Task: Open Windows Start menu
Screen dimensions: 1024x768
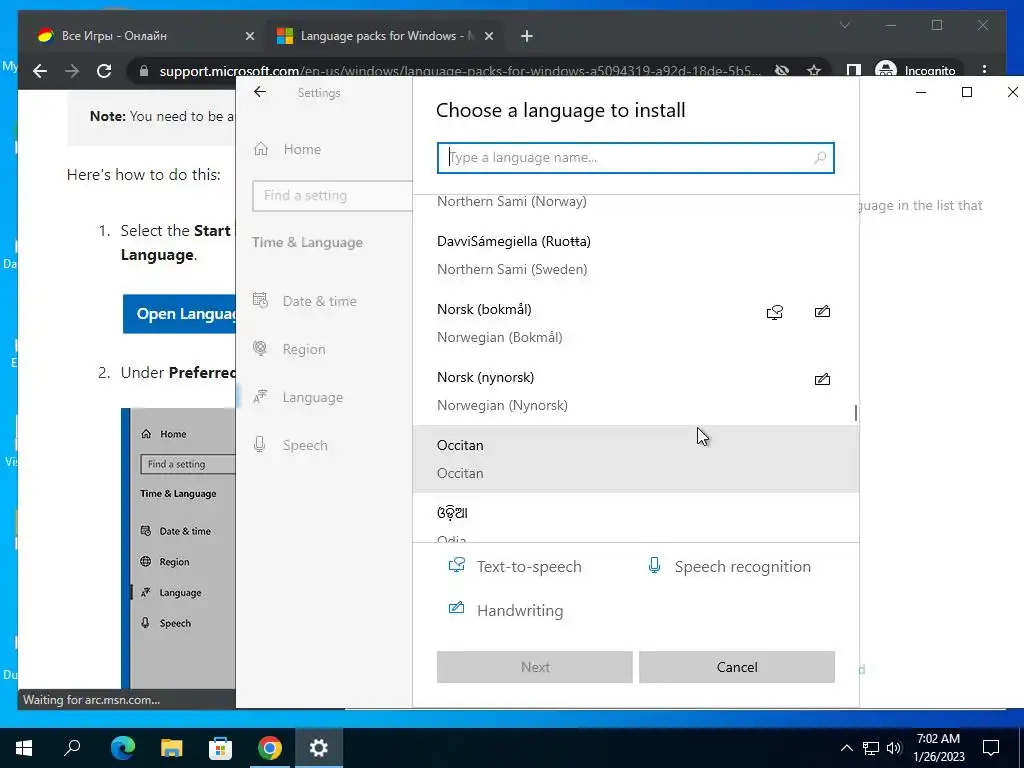Action: (24, 748)
